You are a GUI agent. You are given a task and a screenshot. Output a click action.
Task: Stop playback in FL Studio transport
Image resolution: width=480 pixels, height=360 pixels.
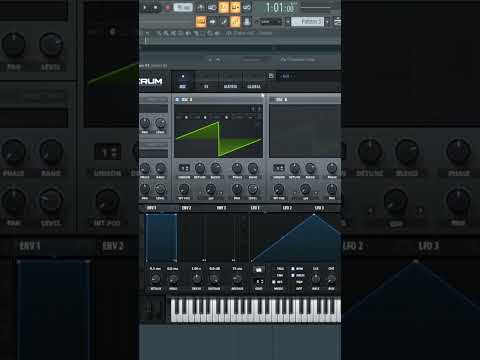(156, 7)
